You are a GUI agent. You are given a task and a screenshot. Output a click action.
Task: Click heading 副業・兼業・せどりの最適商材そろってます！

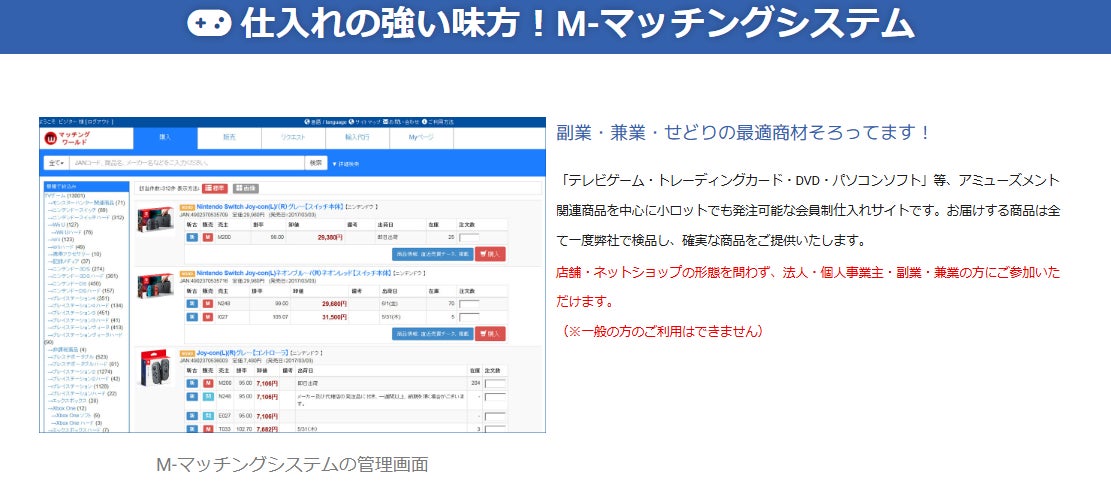743,132
